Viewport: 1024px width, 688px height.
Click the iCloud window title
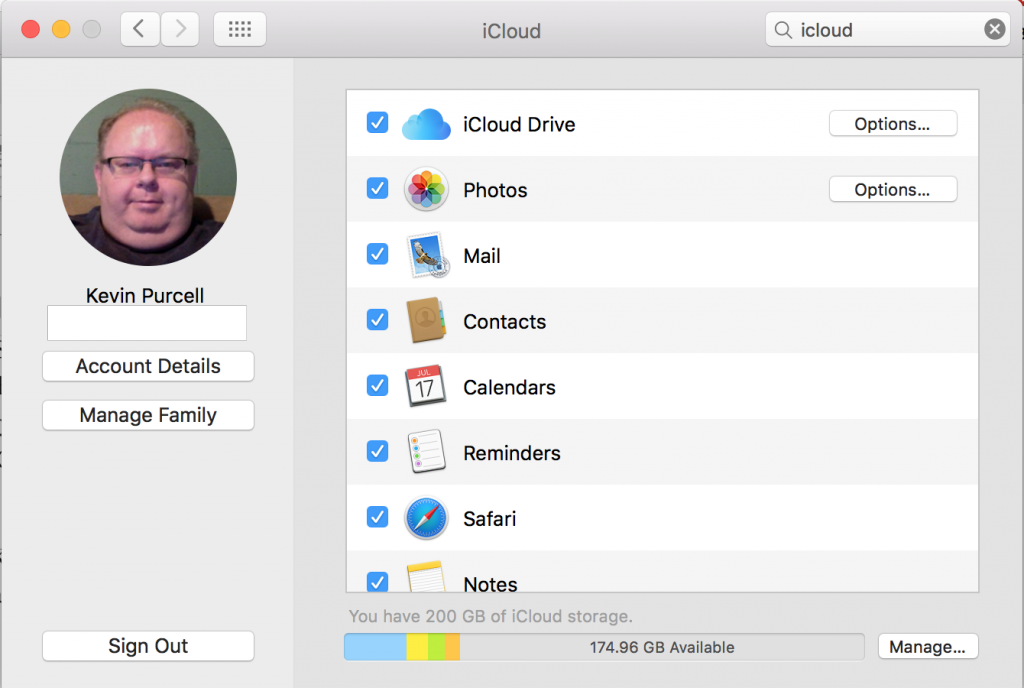pos(511,31)
